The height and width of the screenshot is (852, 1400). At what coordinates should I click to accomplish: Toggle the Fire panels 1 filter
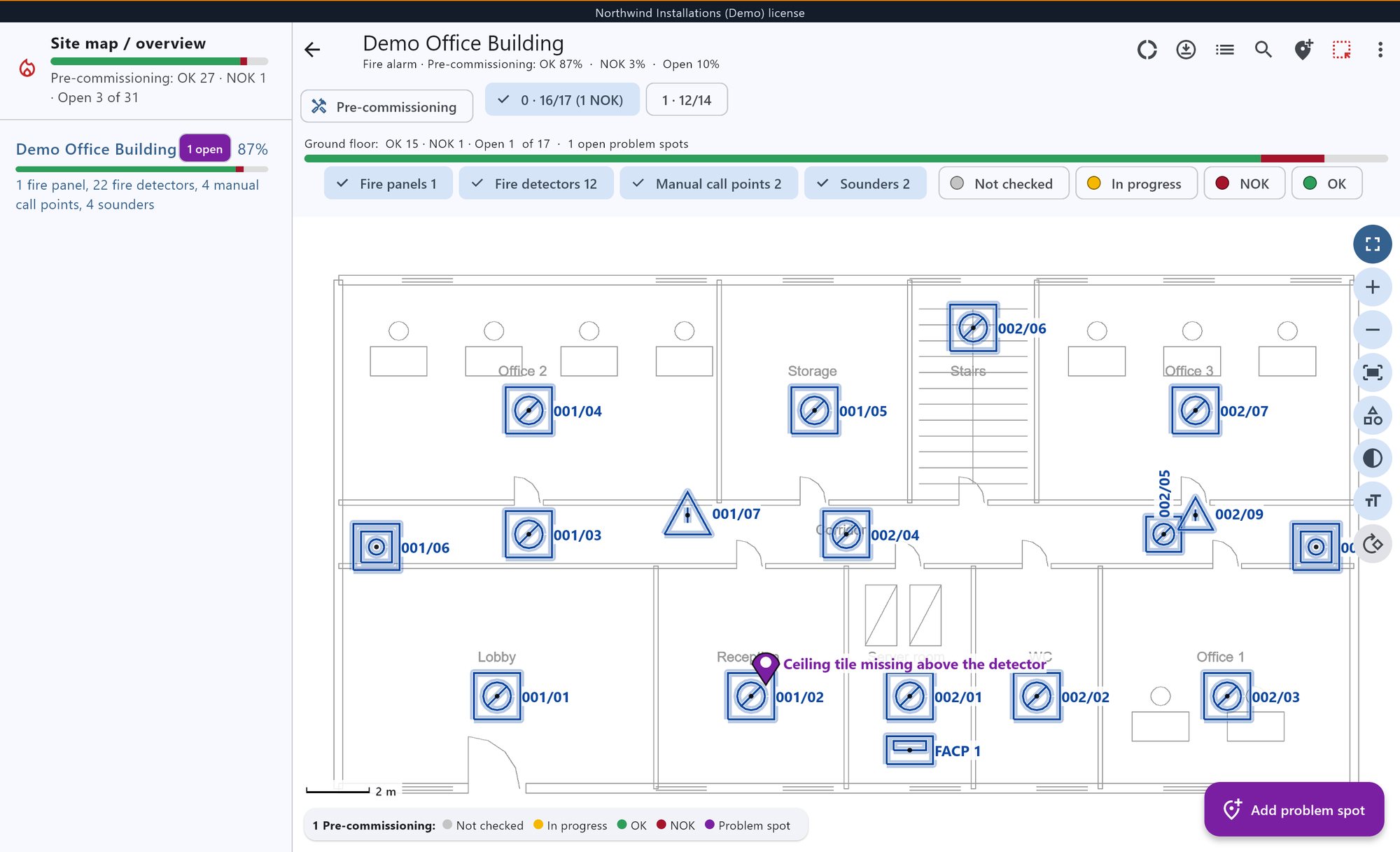coord(388,183)
